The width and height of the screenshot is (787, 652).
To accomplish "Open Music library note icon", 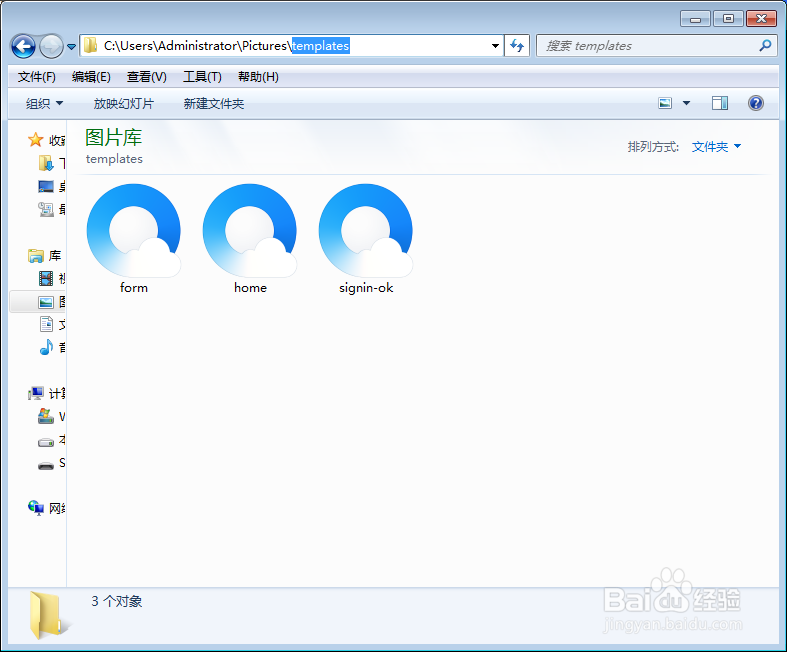I will tap(46, 347).
